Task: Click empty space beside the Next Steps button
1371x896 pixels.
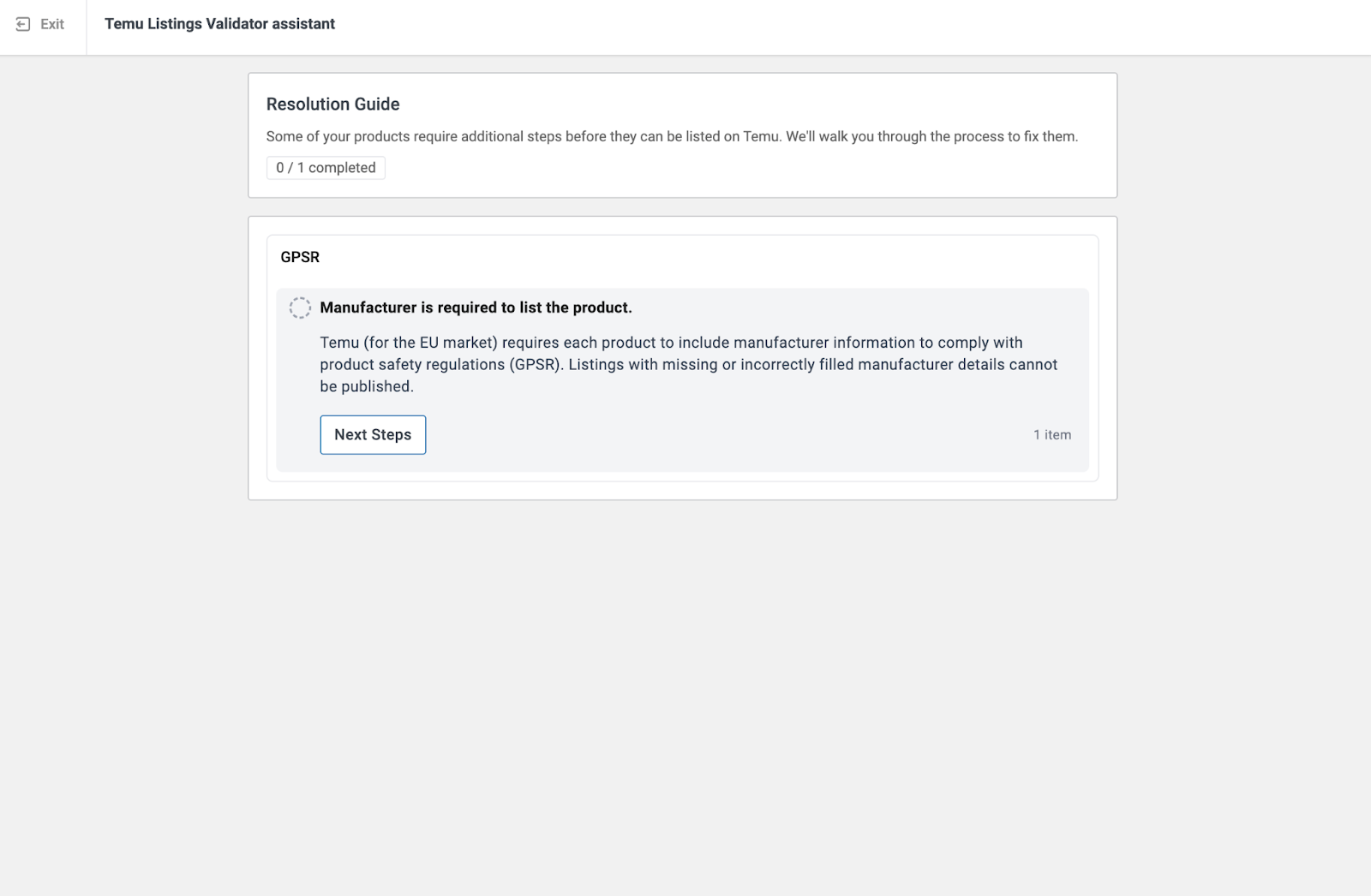Action: coord(685,435)
